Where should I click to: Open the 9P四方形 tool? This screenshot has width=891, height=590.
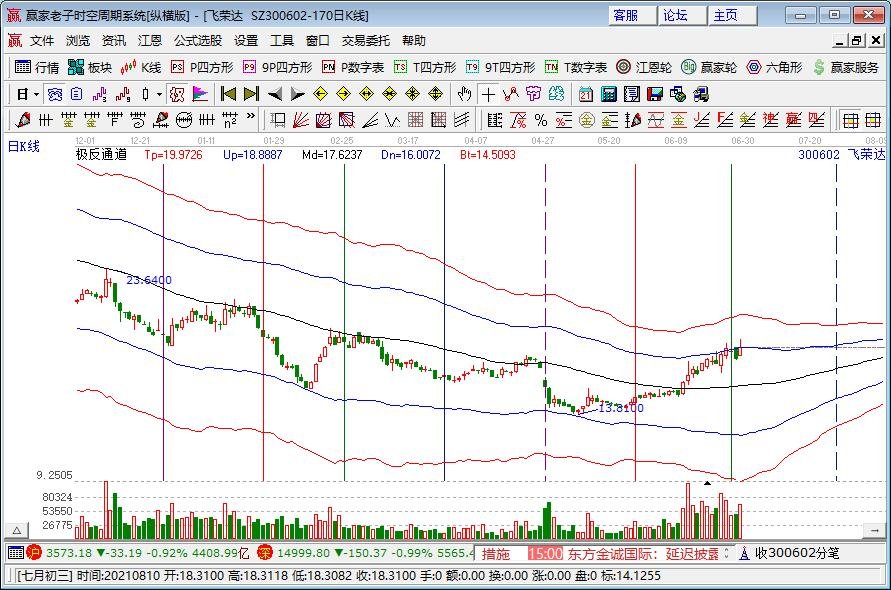tap(277, 68)
